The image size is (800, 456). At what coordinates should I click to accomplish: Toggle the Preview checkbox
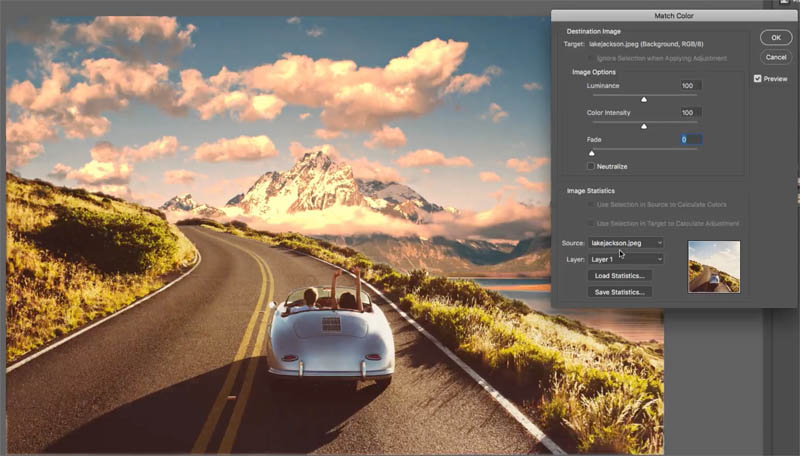[x=758, y=79]
